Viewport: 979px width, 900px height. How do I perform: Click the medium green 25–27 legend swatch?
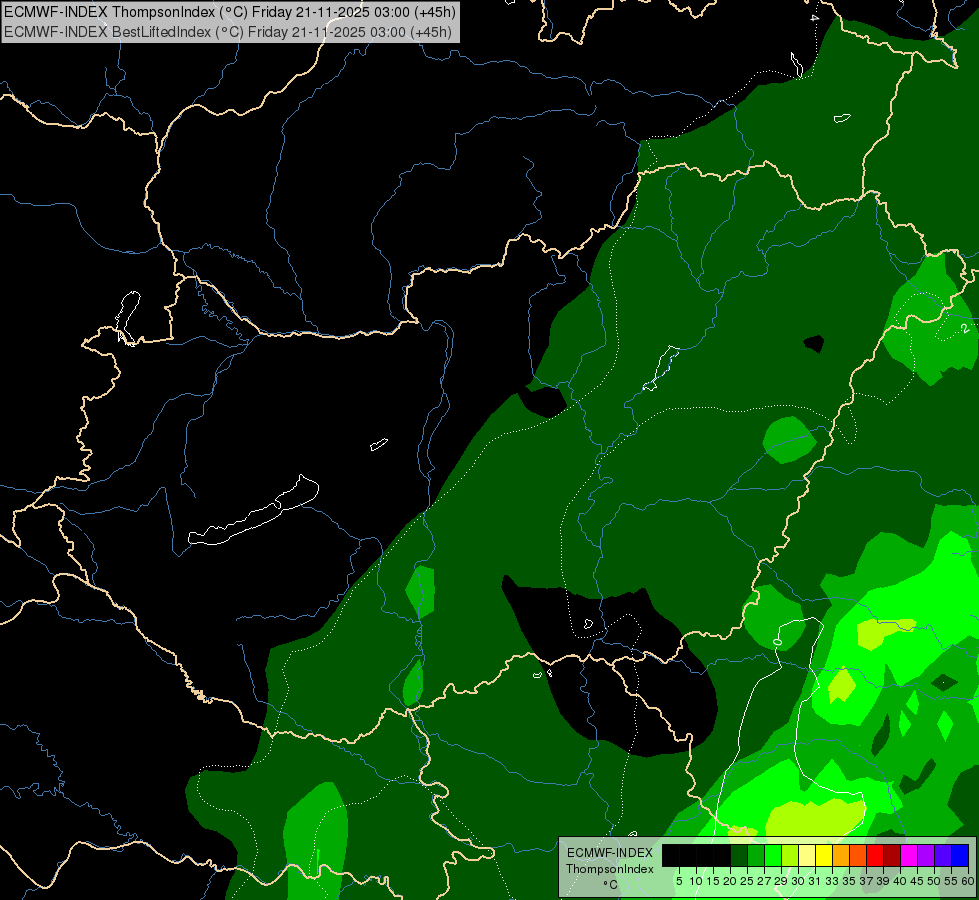coord(755,855)
